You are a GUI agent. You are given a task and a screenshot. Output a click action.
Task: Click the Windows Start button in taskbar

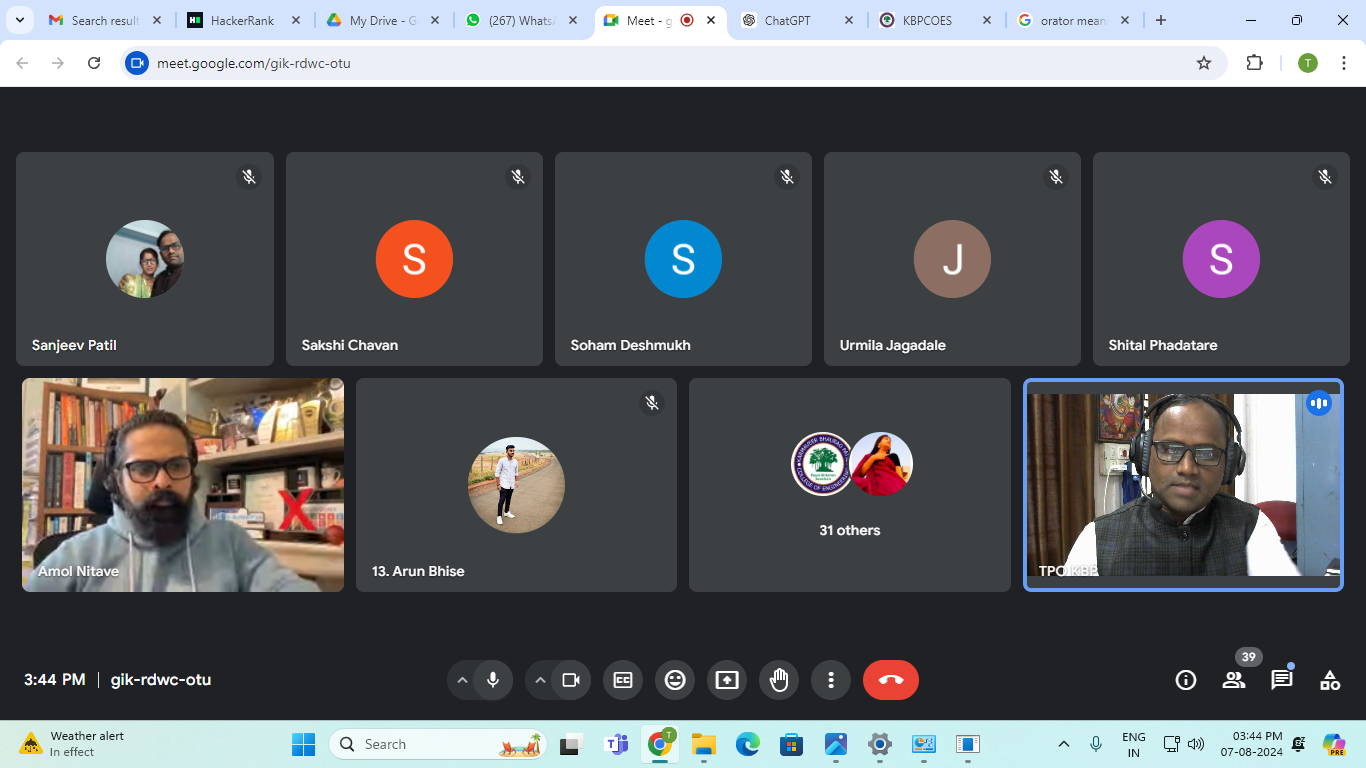coord(303,744)
